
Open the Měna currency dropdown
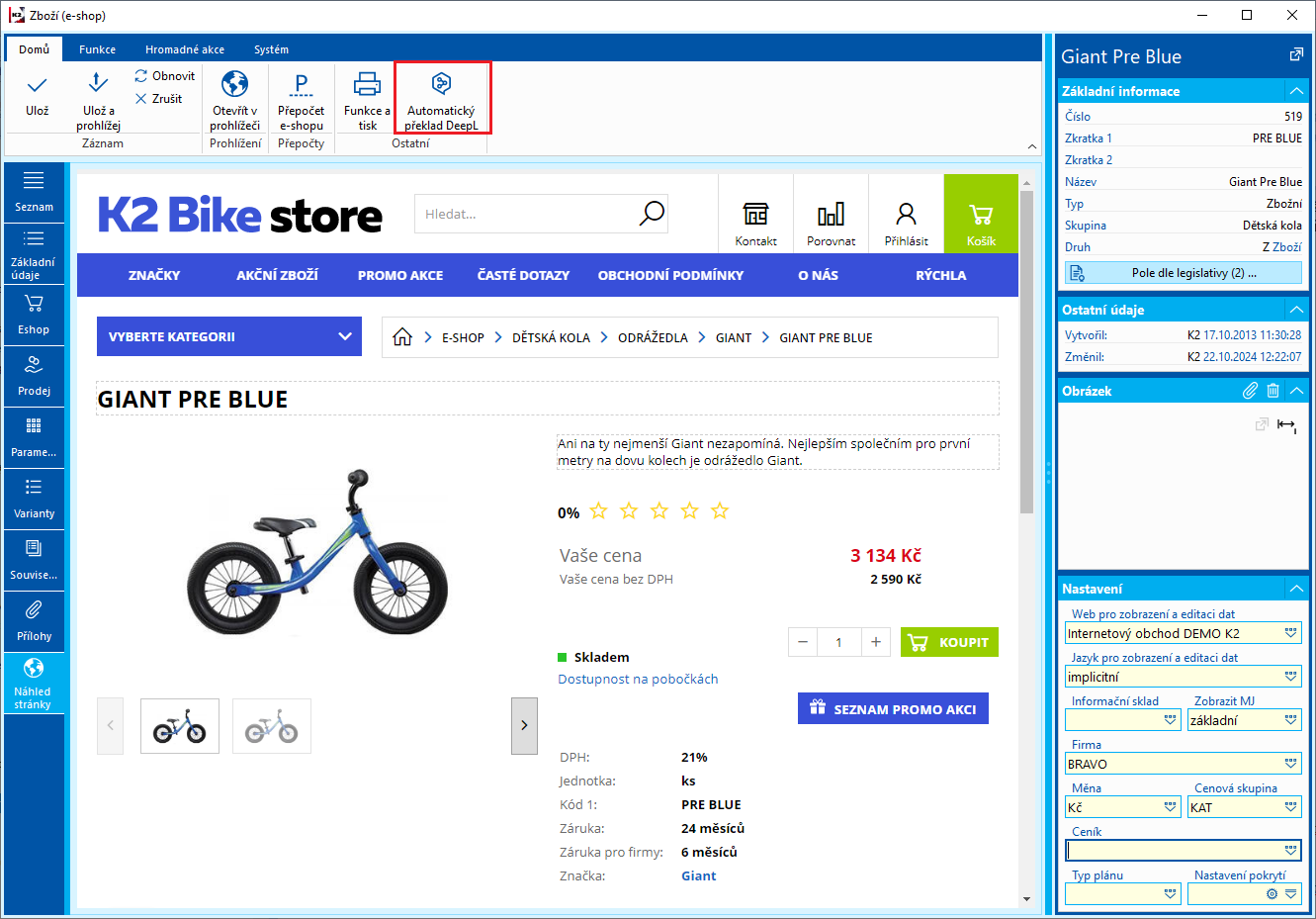(x=1171, y=807)
